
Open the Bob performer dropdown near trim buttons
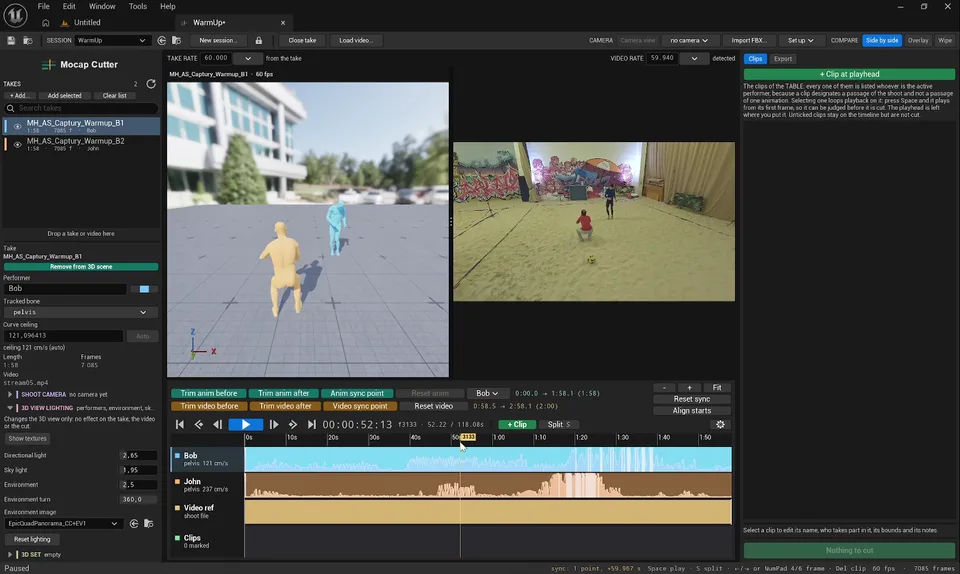pos(487,393)
